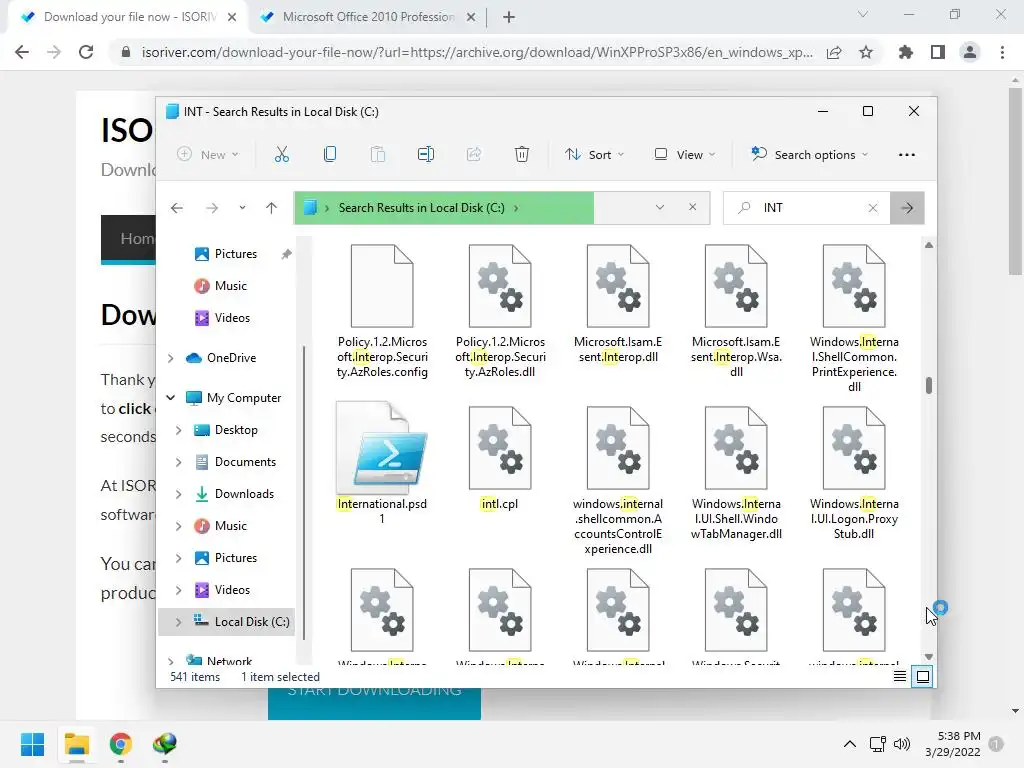Collapse My Computer in the navigation pane
The width and height of the screenshot is (1024, 768).
(170, 398)
